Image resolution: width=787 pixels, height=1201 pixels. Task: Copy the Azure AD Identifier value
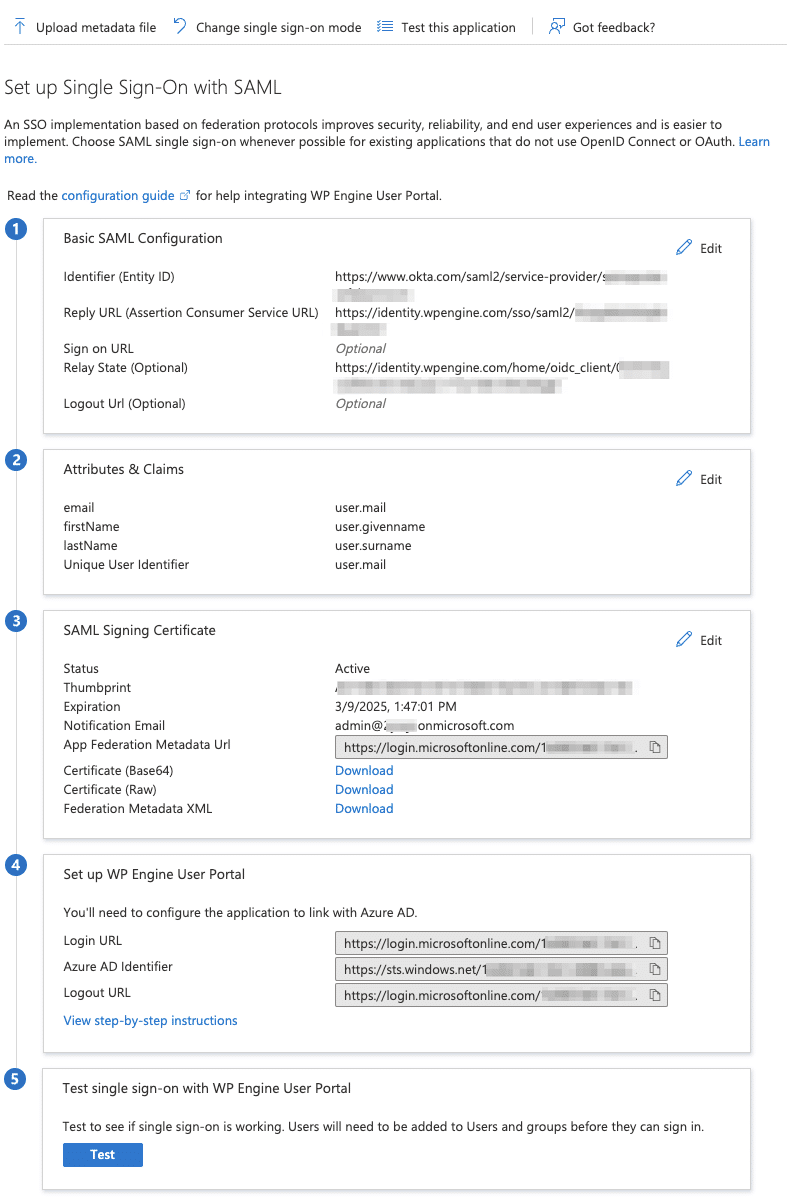point(657,968)
